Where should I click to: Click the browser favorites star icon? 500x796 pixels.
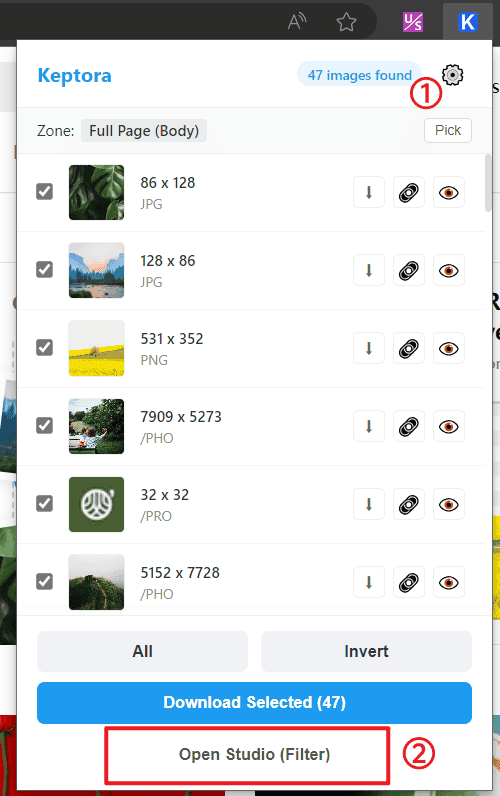pos(346,22)
